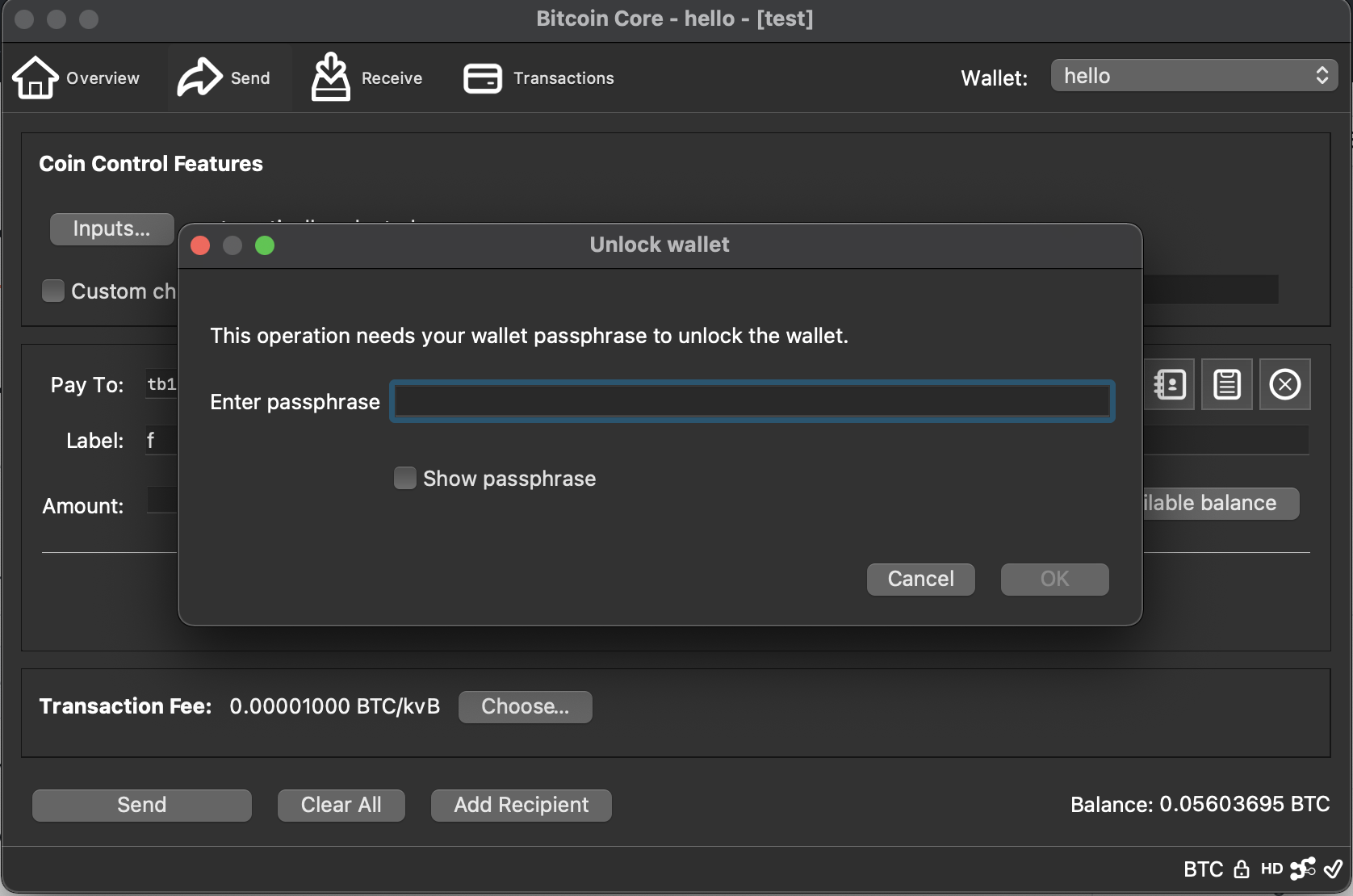Open the address book icon

tap(1170, 384)
